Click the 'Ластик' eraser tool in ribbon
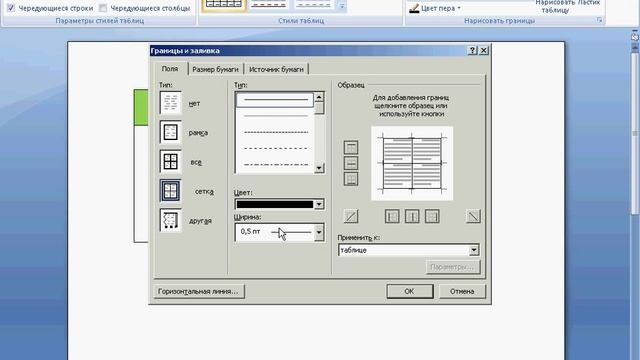The image size is (640, 360). 590,3
